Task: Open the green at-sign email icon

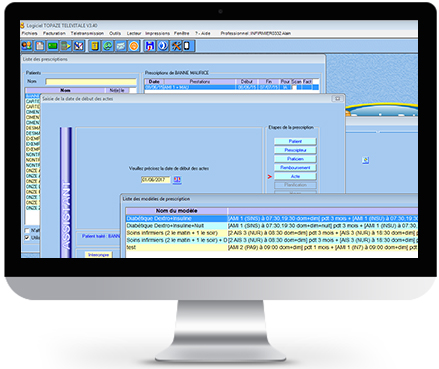Action: (x=108, y=46)
